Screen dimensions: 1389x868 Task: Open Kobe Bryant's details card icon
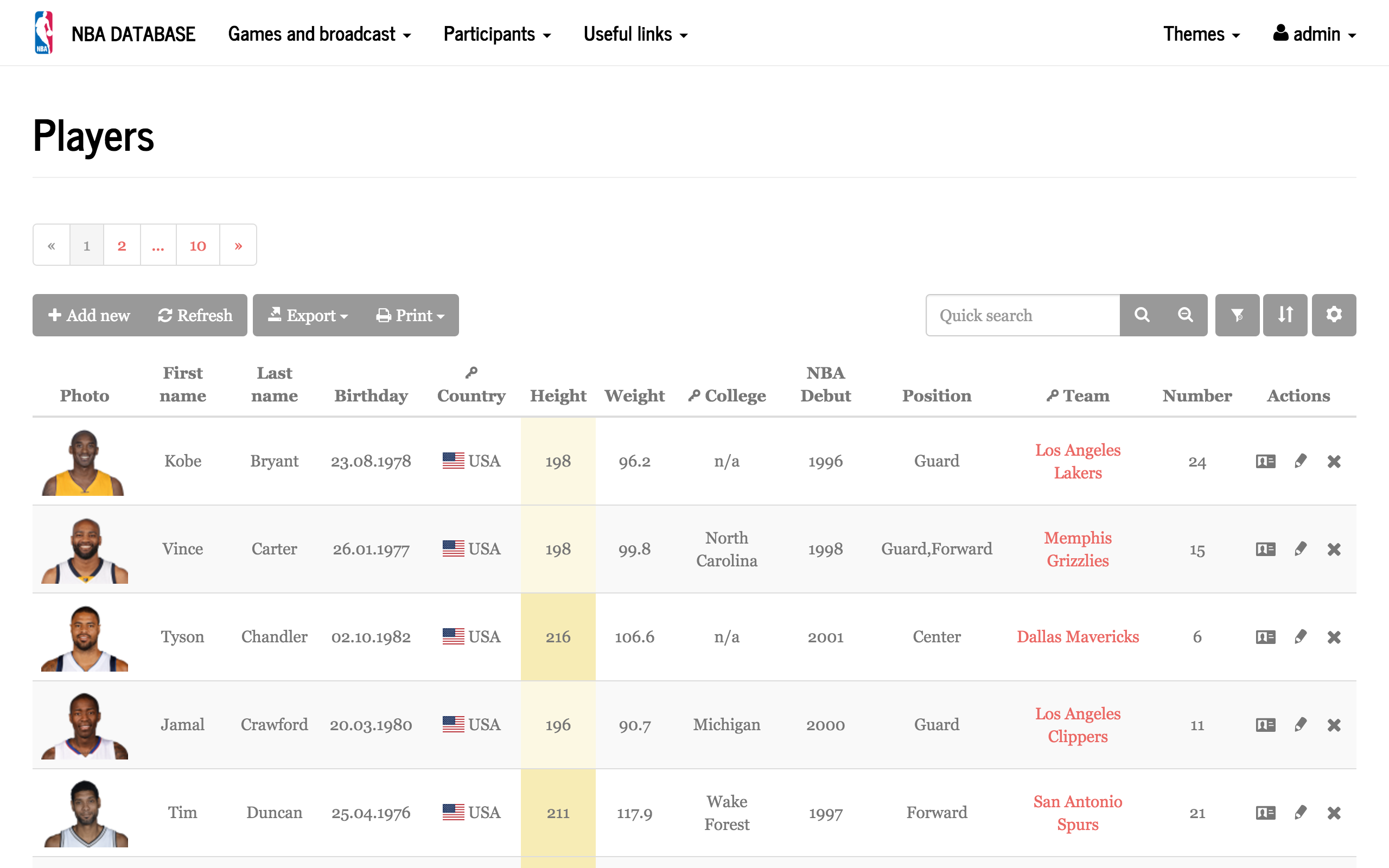point(1265,461)
